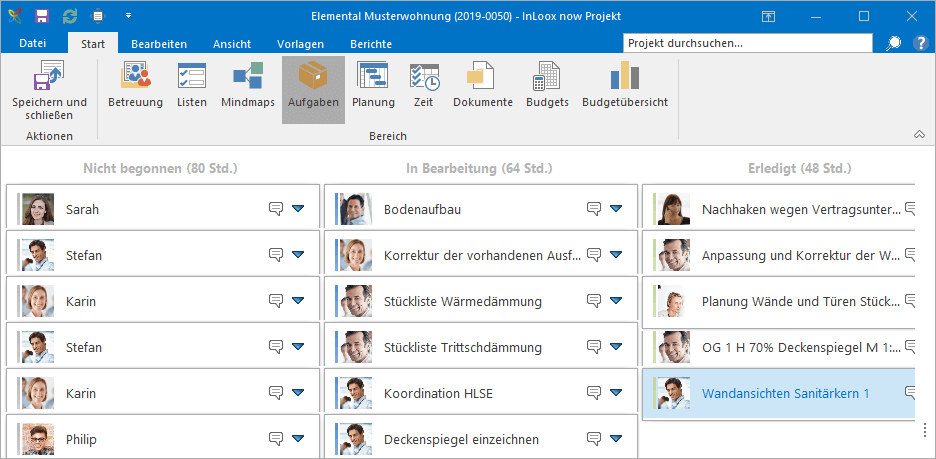Switch to the Berichte tab

tap(371, 44)
